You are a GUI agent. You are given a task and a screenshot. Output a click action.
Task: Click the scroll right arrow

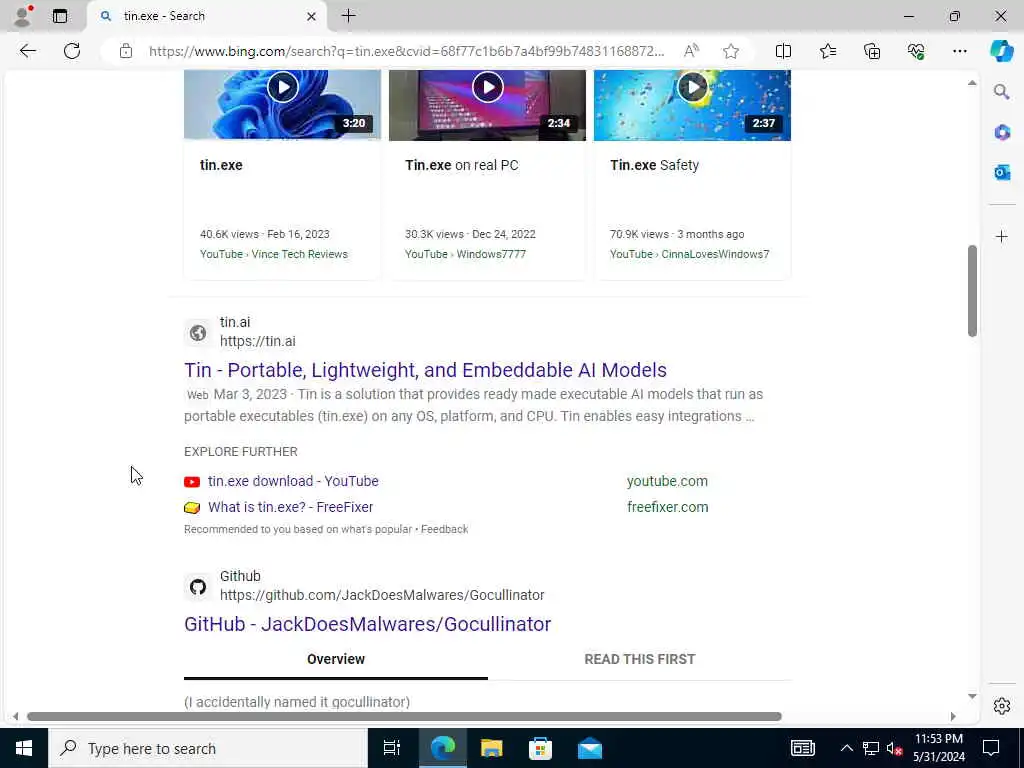(x=953, y=716)
